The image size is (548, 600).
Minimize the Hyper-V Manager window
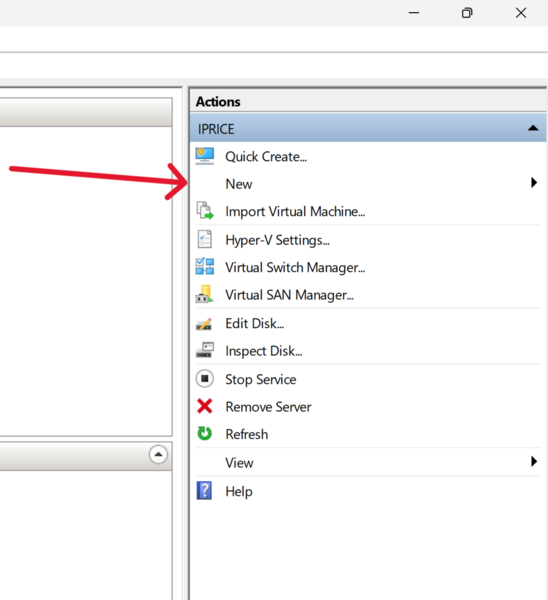414,13
